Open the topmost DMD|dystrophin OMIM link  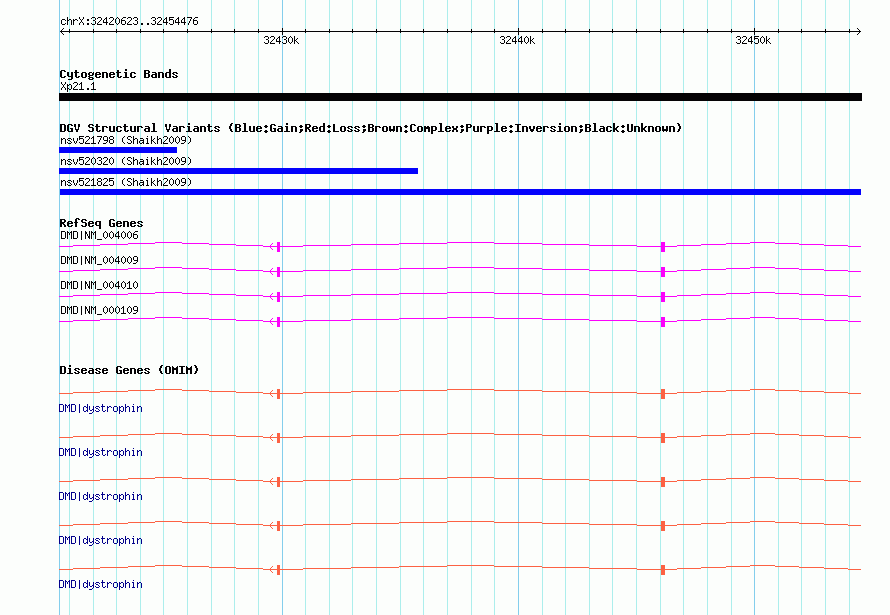(x=100, y=408)
